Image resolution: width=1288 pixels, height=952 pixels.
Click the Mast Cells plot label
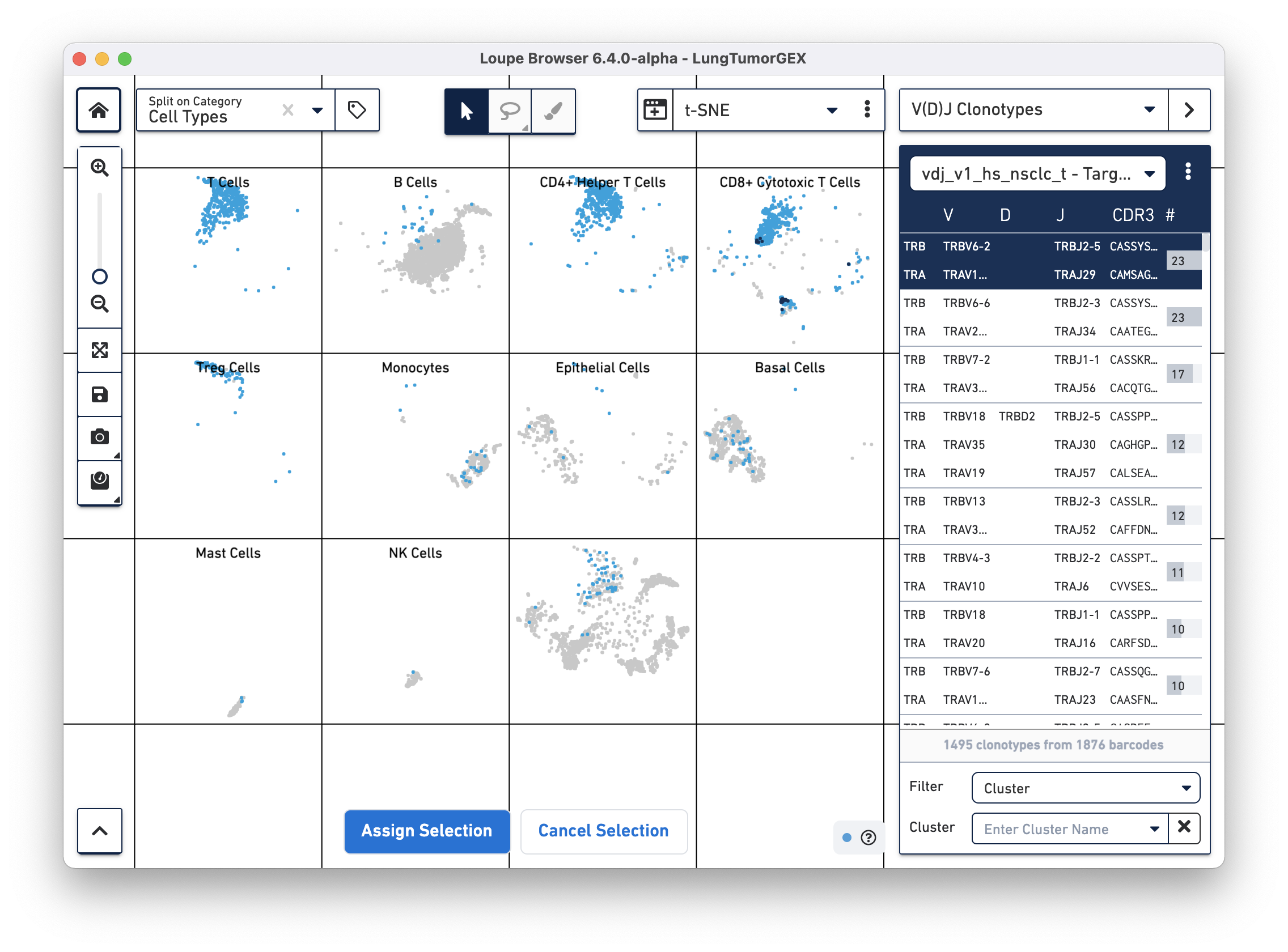228,553
